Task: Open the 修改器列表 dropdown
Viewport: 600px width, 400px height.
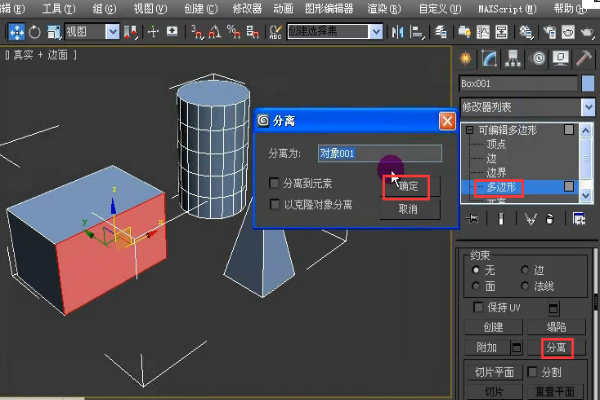Action: [589, 107]
